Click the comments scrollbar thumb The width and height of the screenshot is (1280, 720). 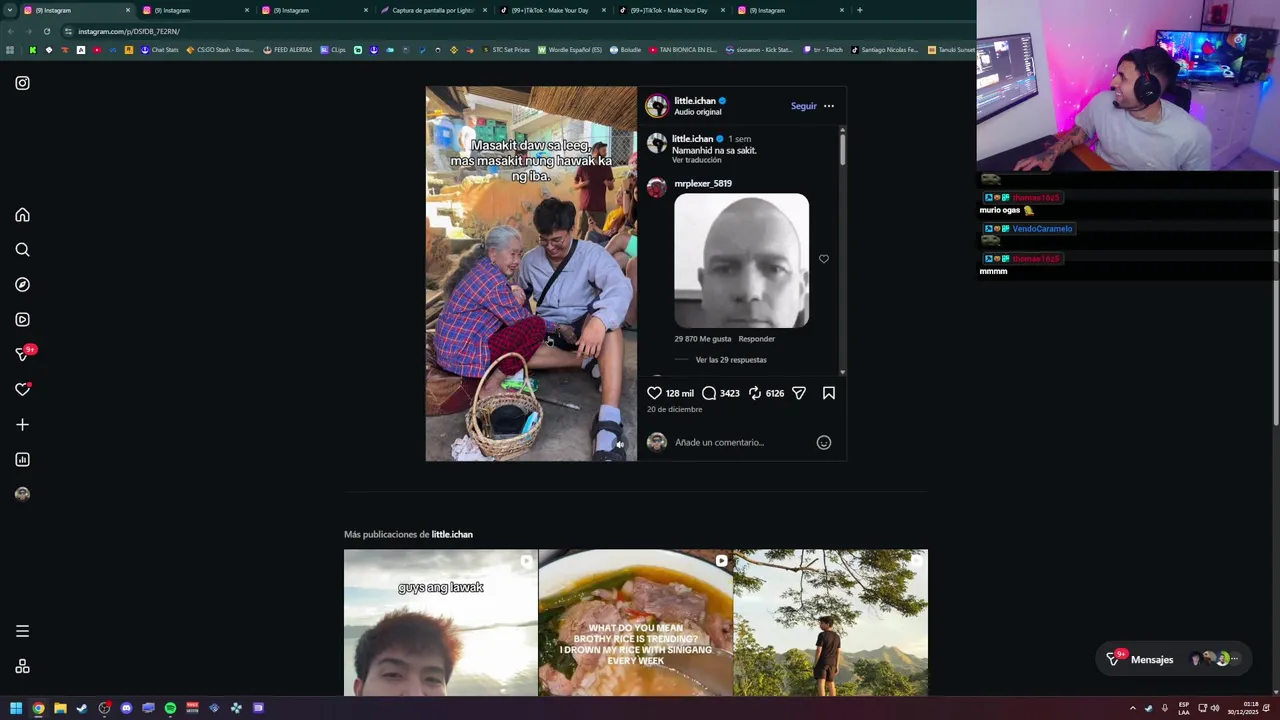(842, 149)
